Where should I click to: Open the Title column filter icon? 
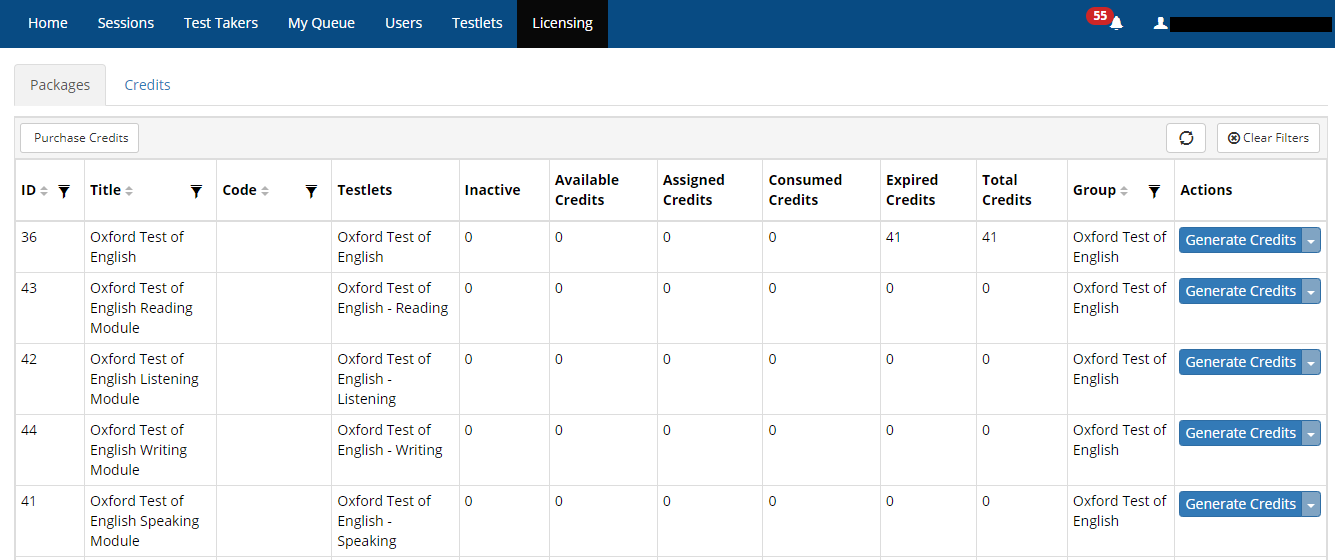(x=196, y=191)
